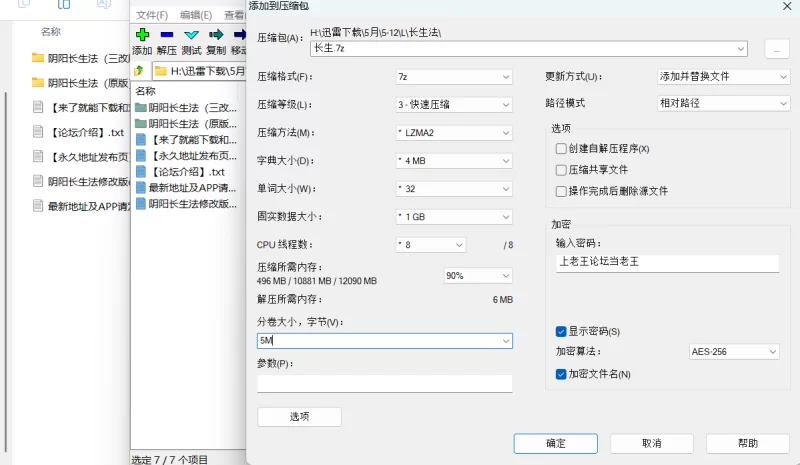Open the 文件 menu in 7-Zip

152,15
